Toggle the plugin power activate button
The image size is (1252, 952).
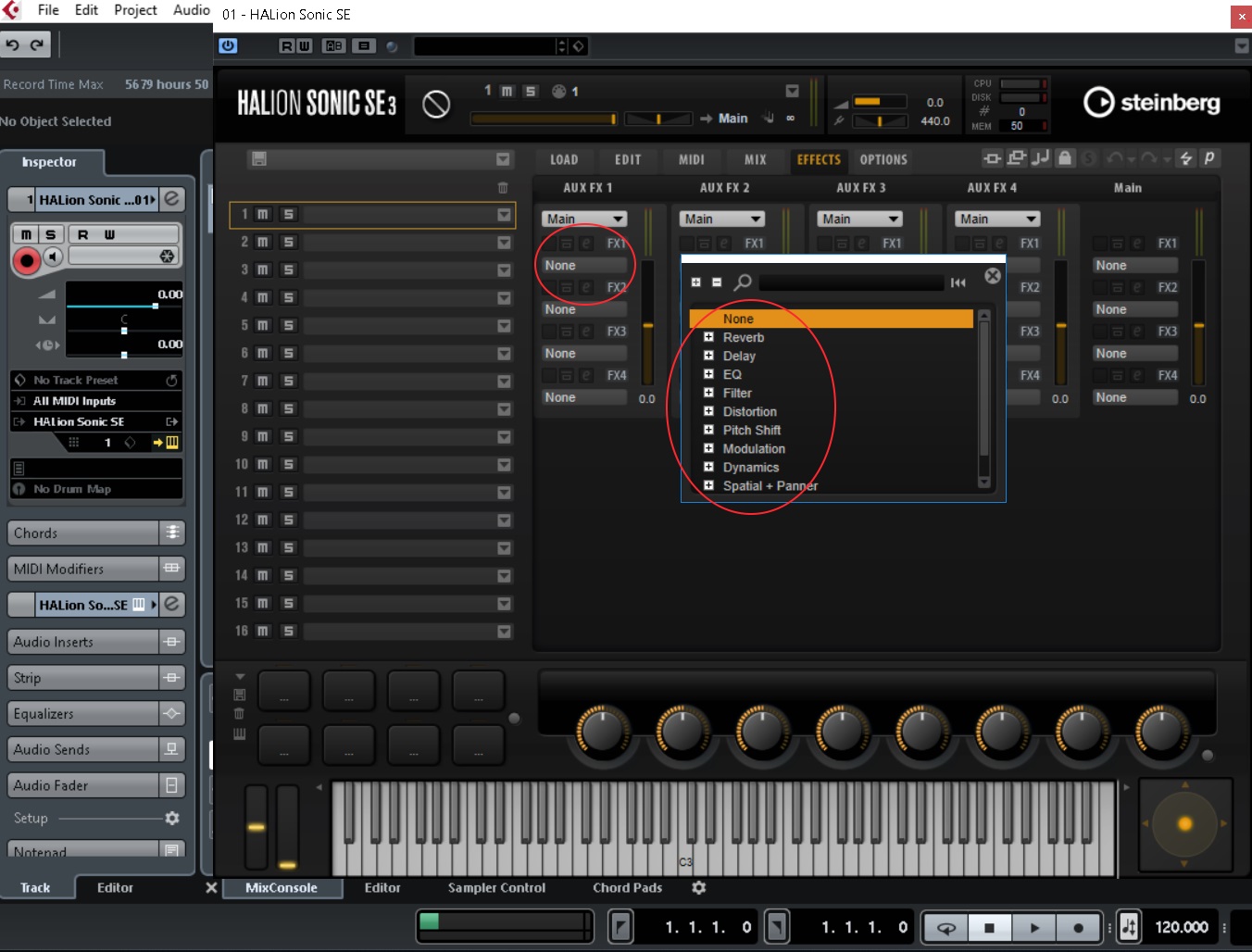point(228,45)
